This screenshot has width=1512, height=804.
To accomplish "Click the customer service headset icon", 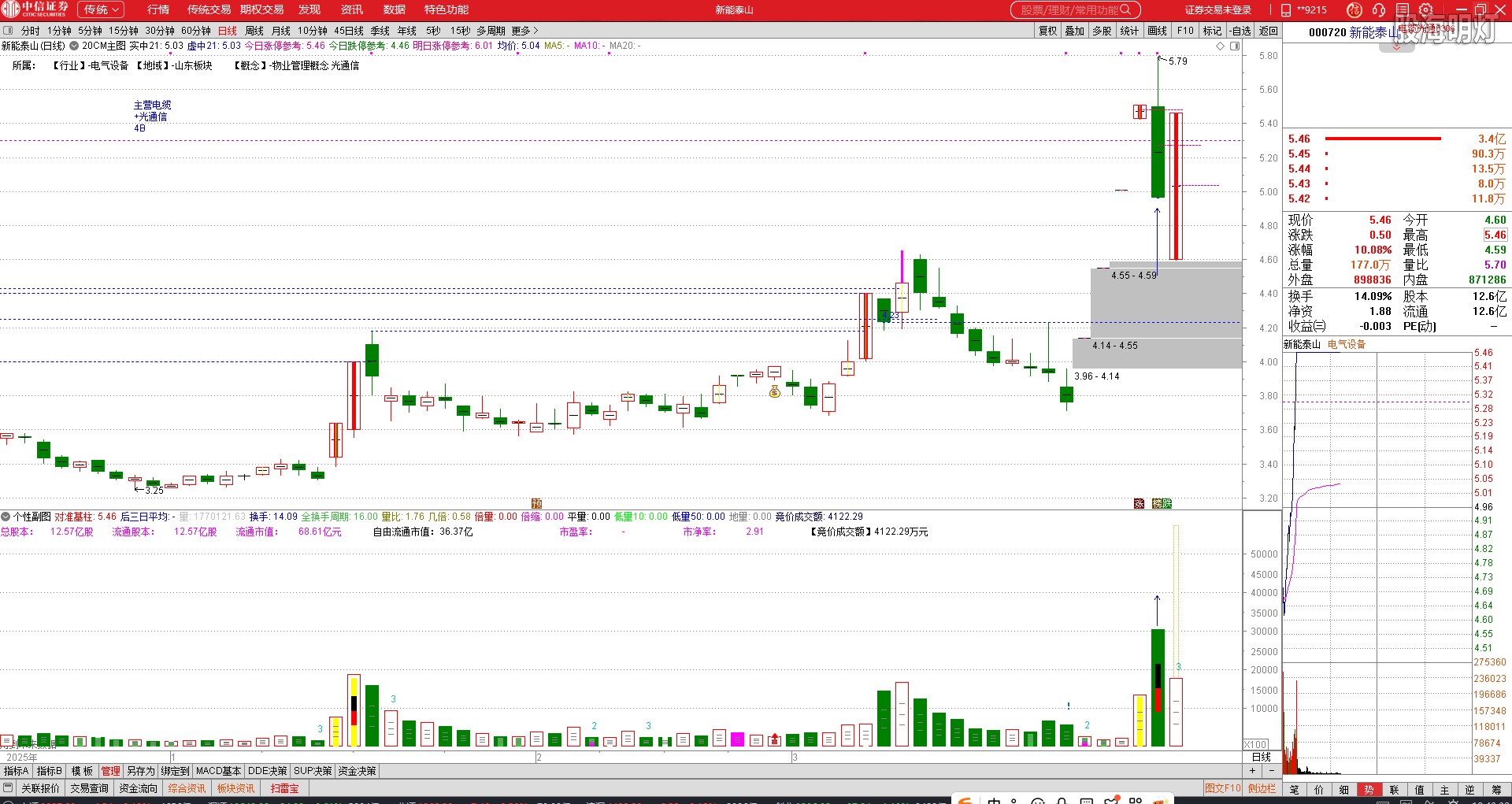I will tap(1378, 10).
